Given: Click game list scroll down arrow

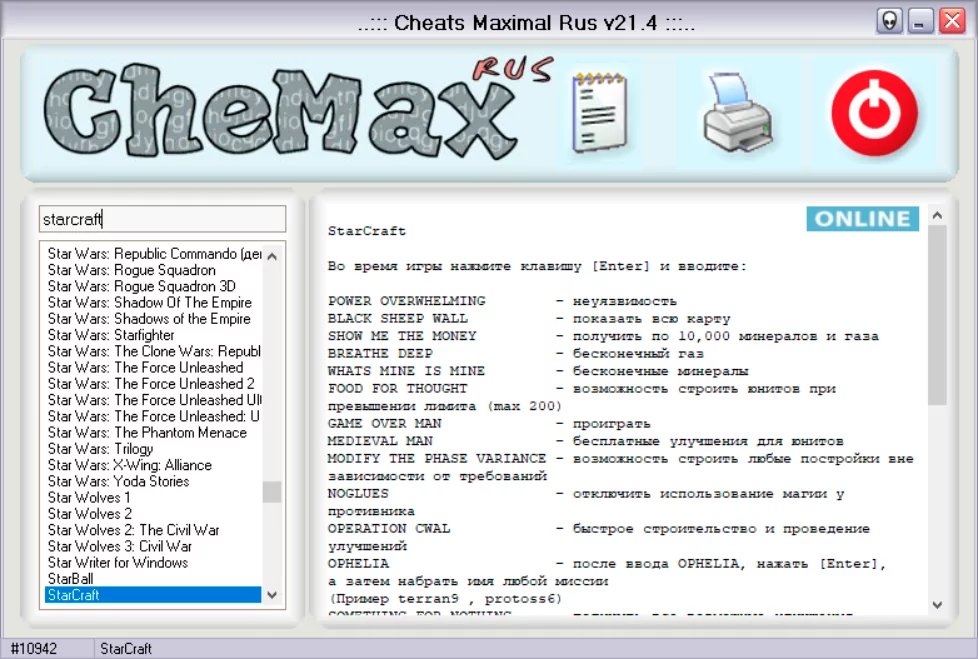Looking at the screenshot, I should [272, 595].
